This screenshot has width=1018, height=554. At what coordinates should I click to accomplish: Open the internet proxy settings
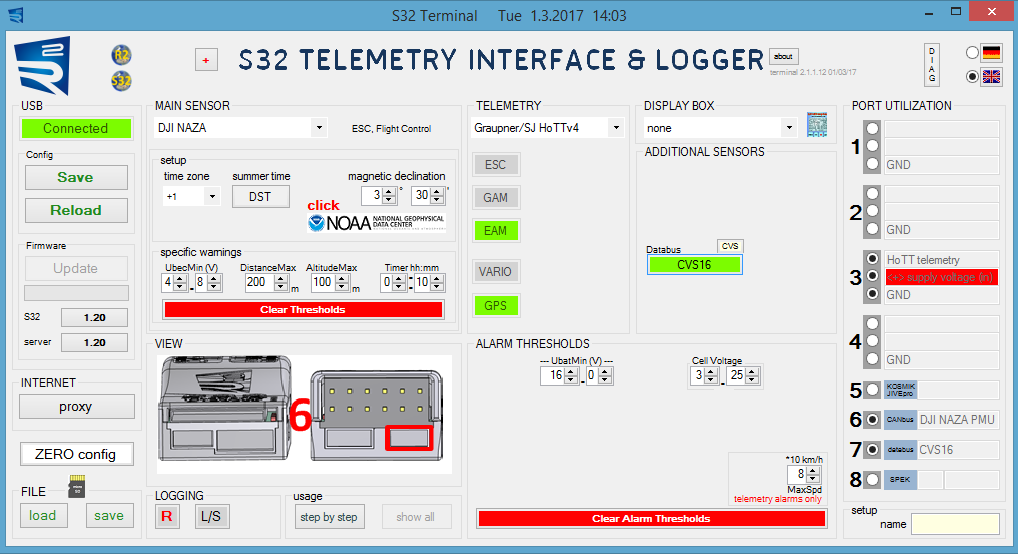click(77, 407)
